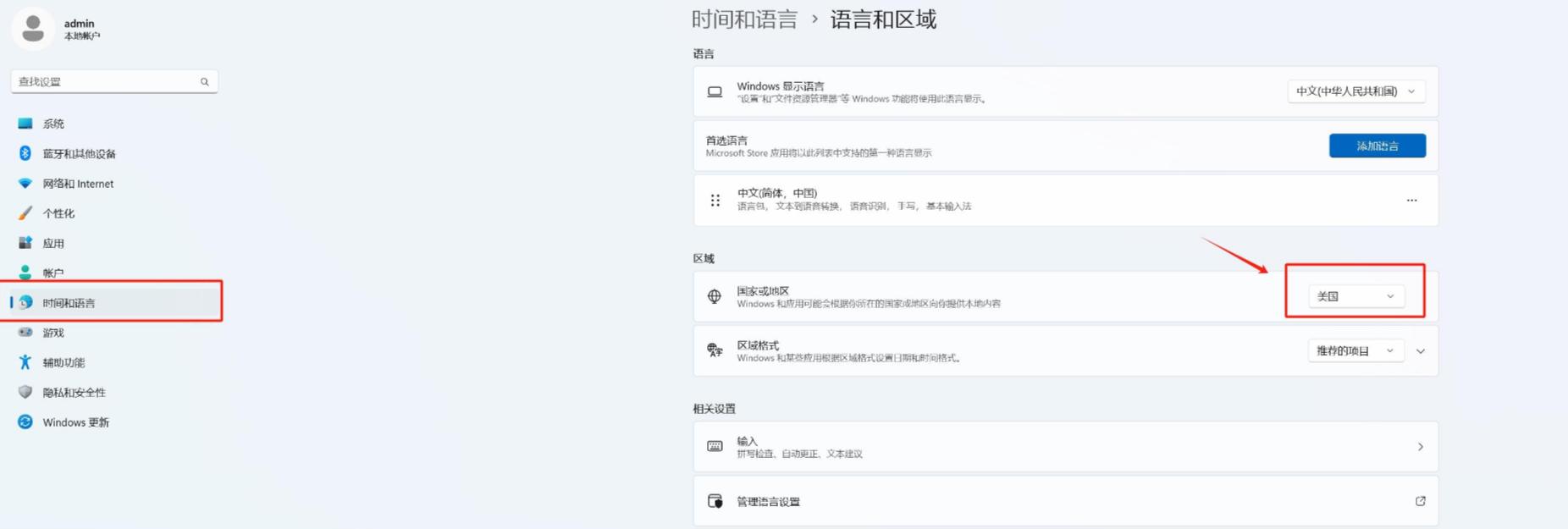Click the Bluetooth icon for 蓝牙和其他设备

click(25, 153)
